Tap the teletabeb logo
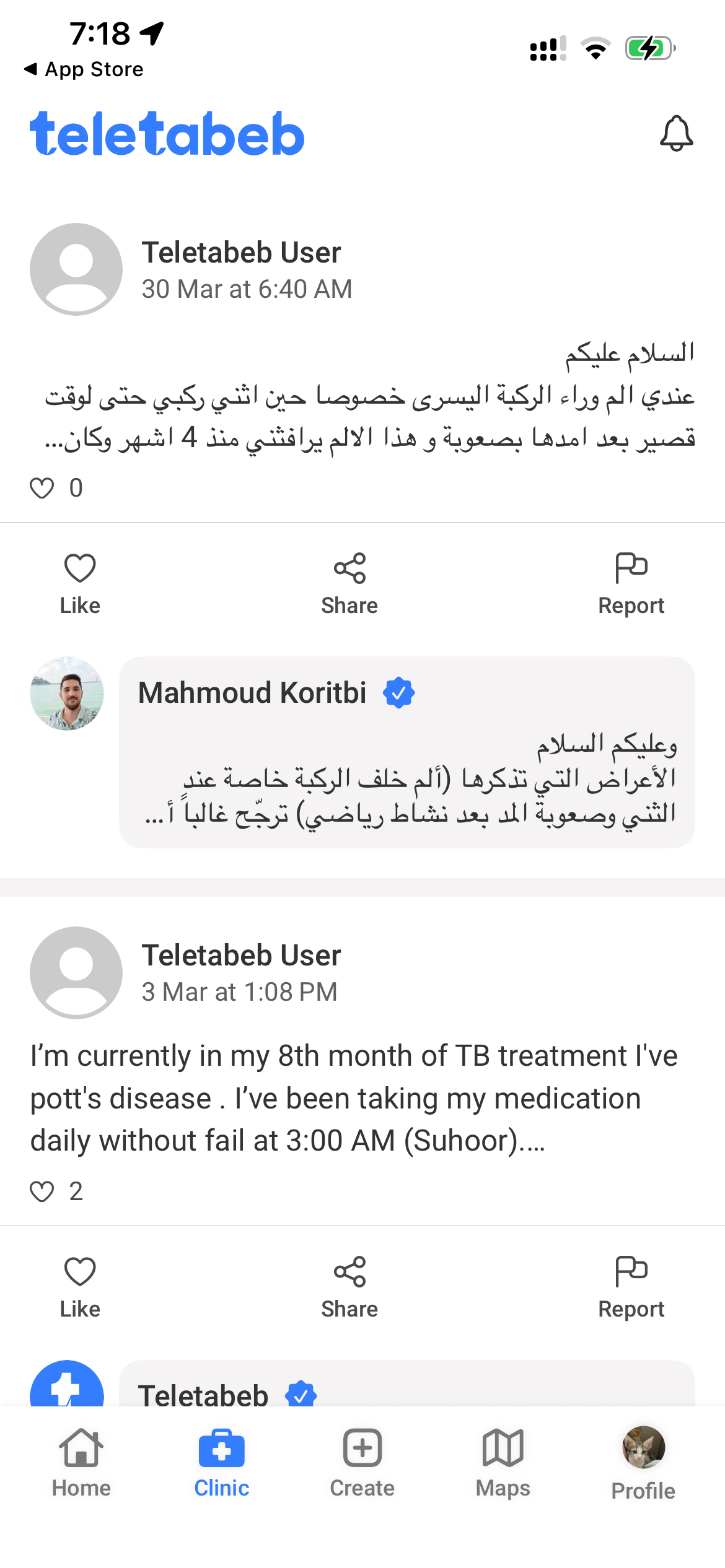 pyautogui.click(x=167, y=134)
